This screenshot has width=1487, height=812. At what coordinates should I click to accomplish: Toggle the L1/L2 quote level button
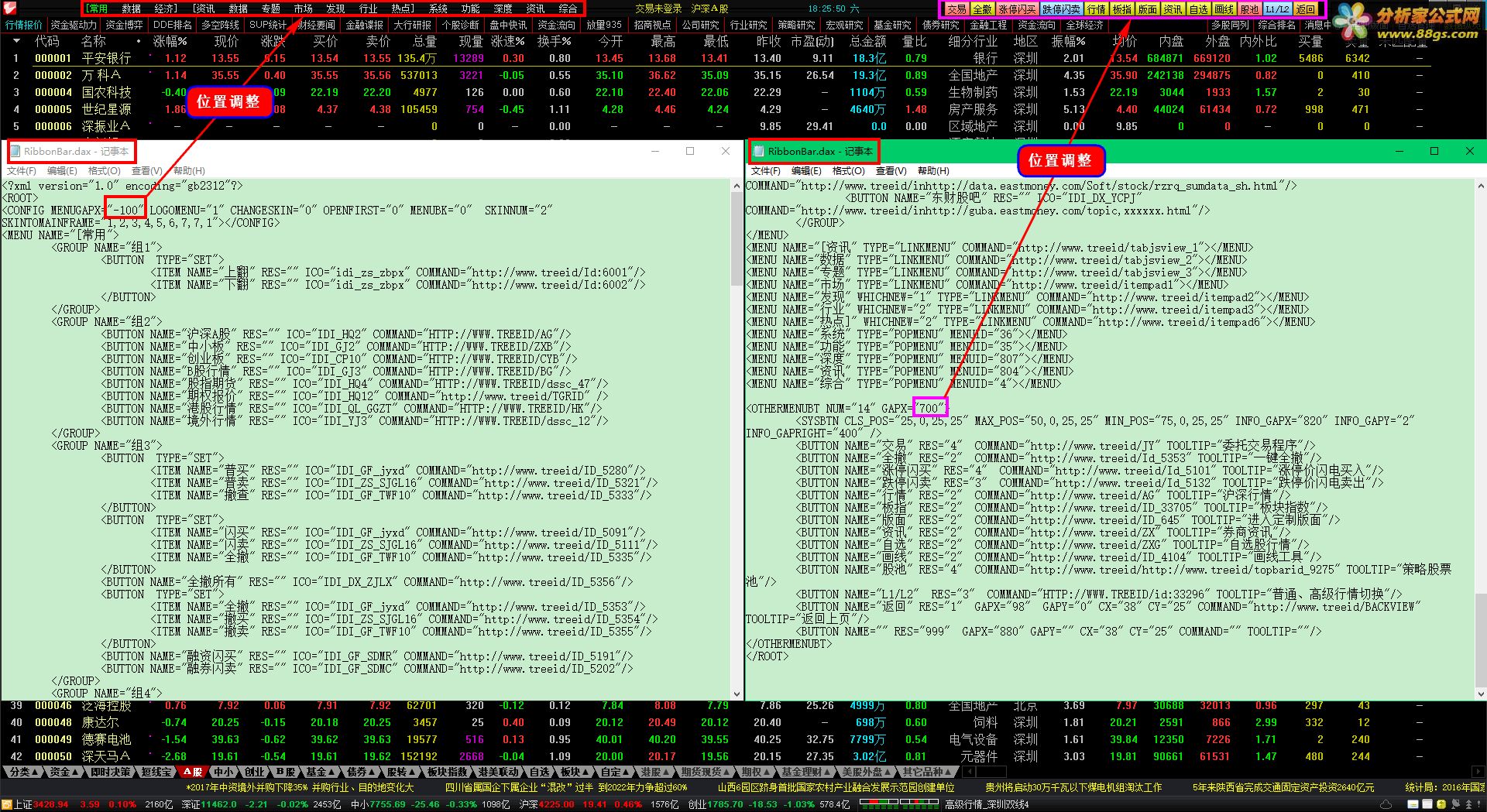[1277, 9]
